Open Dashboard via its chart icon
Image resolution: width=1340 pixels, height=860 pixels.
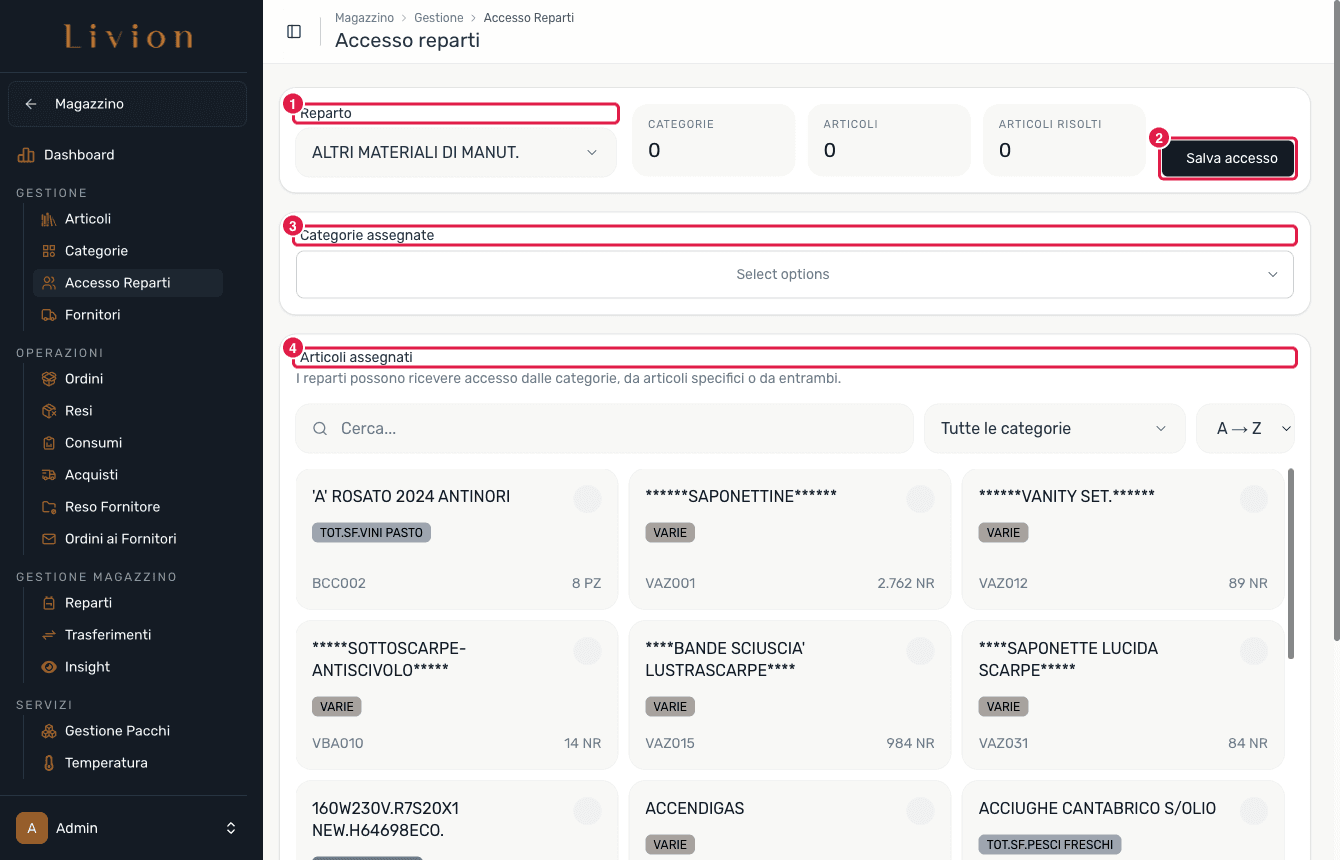(26, 155)
